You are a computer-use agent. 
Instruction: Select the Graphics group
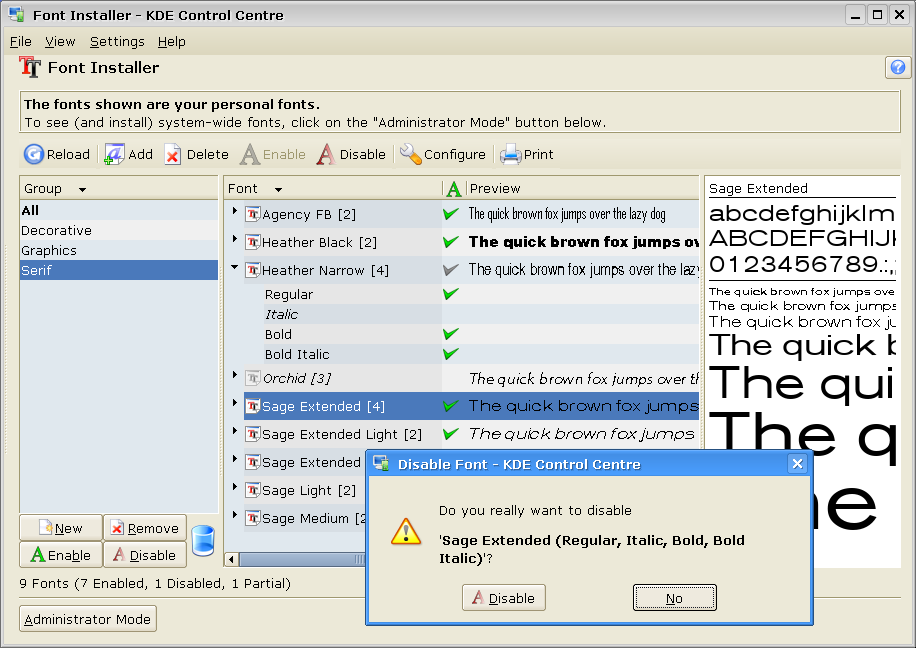click(119, 250)
